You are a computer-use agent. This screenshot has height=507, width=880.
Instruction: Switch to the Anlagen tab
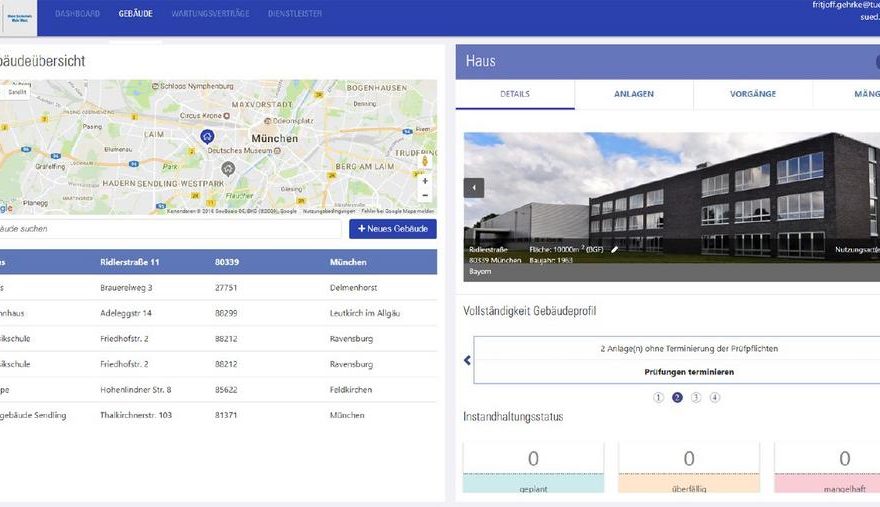click(634, 94)
